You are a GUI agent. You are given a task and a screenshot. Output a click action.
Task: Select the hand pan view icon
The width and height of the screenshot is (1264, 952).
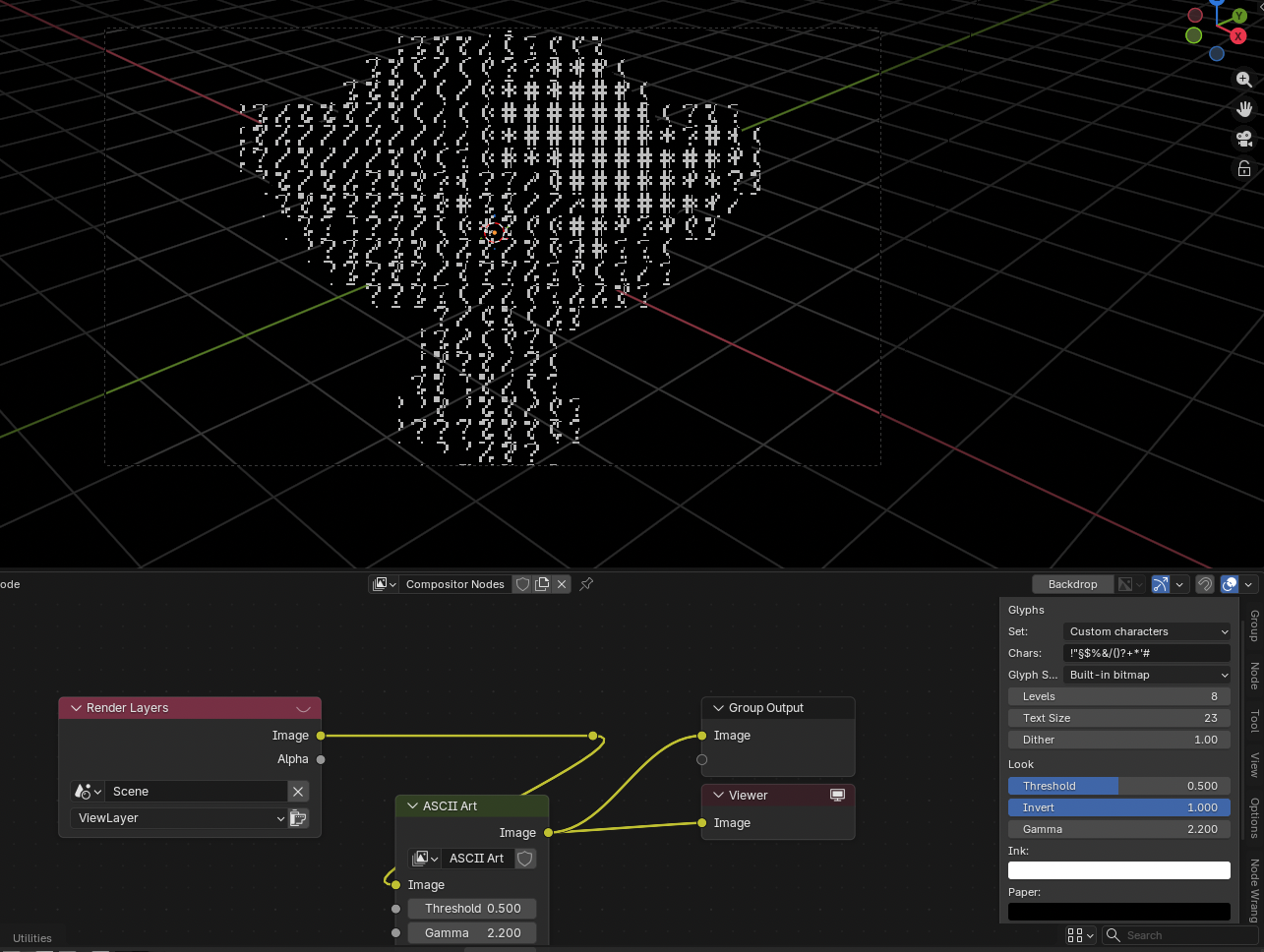(1244, 109)
